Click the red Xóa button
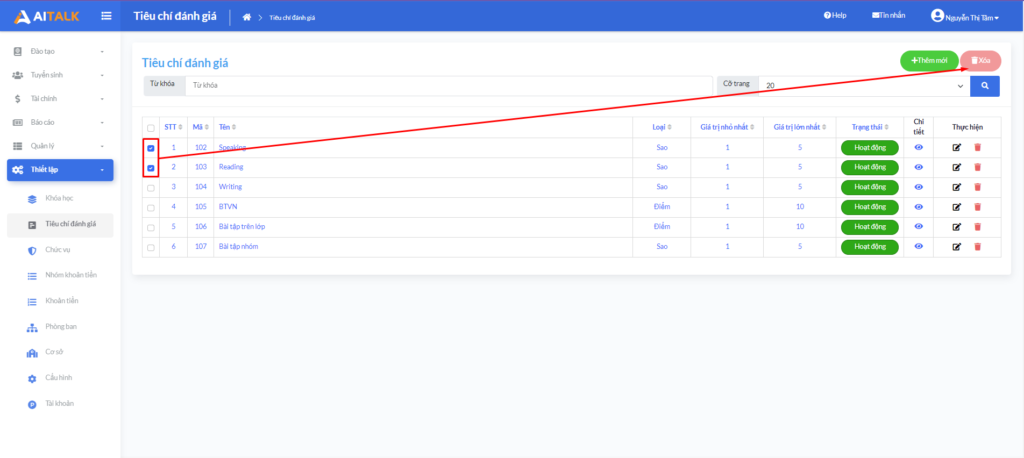The height and width of the screenshot is (458, 1024). coord(980,60)
